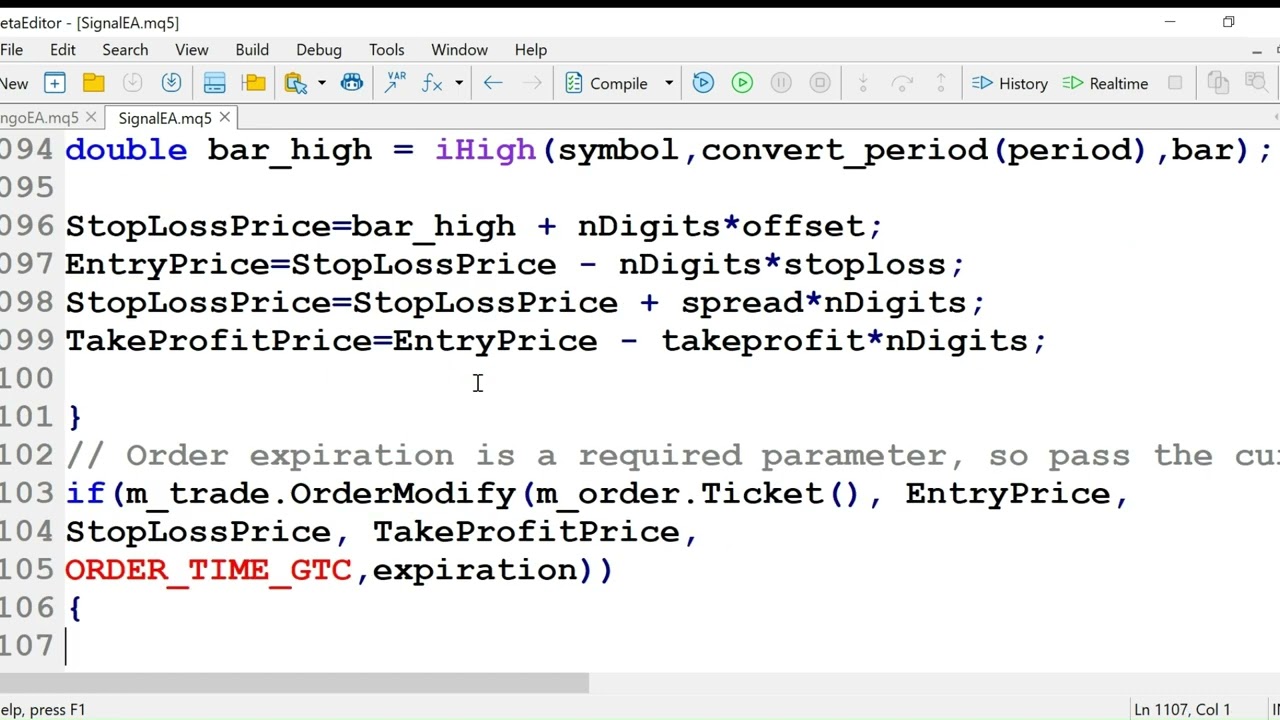Click the closing brace on line 101
This screenshot has height=720, width=1280.
[x=74, y=417]
